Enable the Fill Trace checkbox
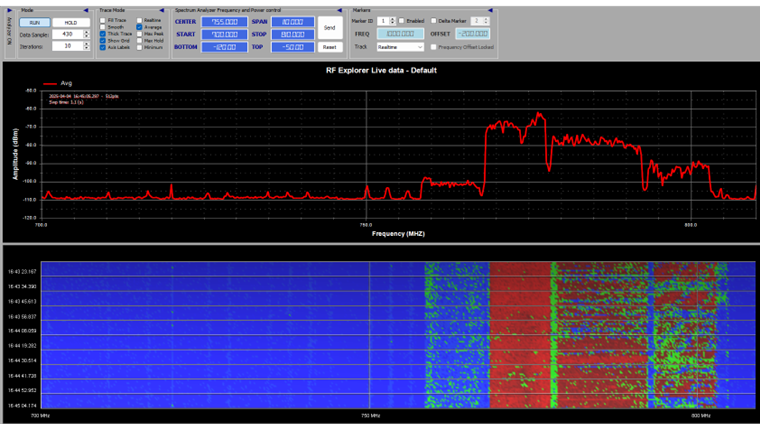 pyautogui.click(x=103, y=19)
